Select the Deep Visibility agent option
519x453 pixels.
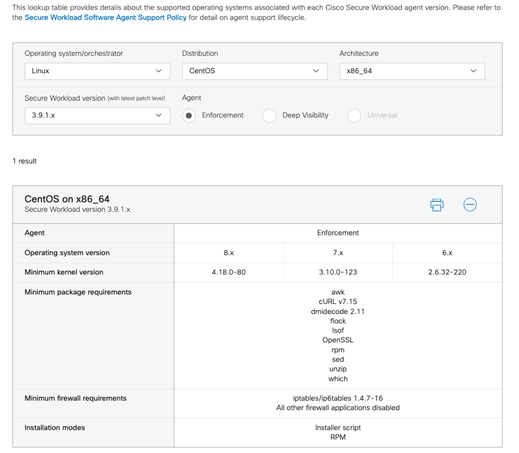click(x=269, y=115)
